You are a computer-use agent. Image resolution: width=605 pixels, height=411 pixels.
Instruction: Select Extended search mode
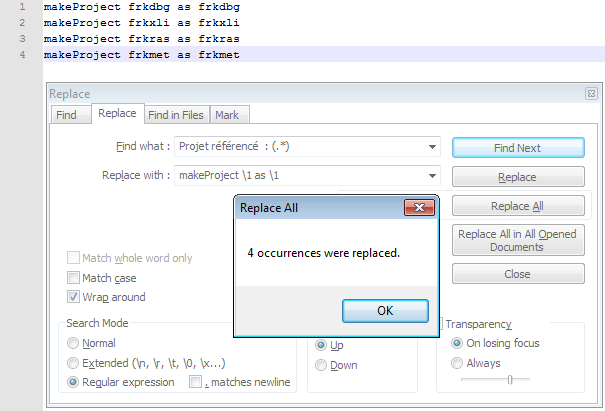coord(73,363)
